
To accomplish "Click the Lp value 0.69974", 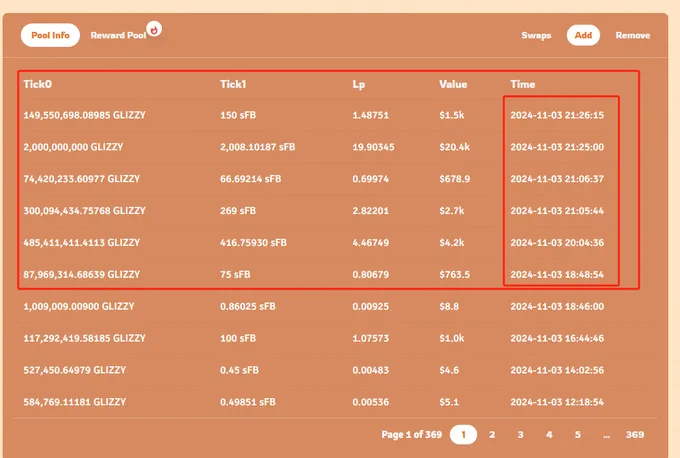I will pos(370,179).
